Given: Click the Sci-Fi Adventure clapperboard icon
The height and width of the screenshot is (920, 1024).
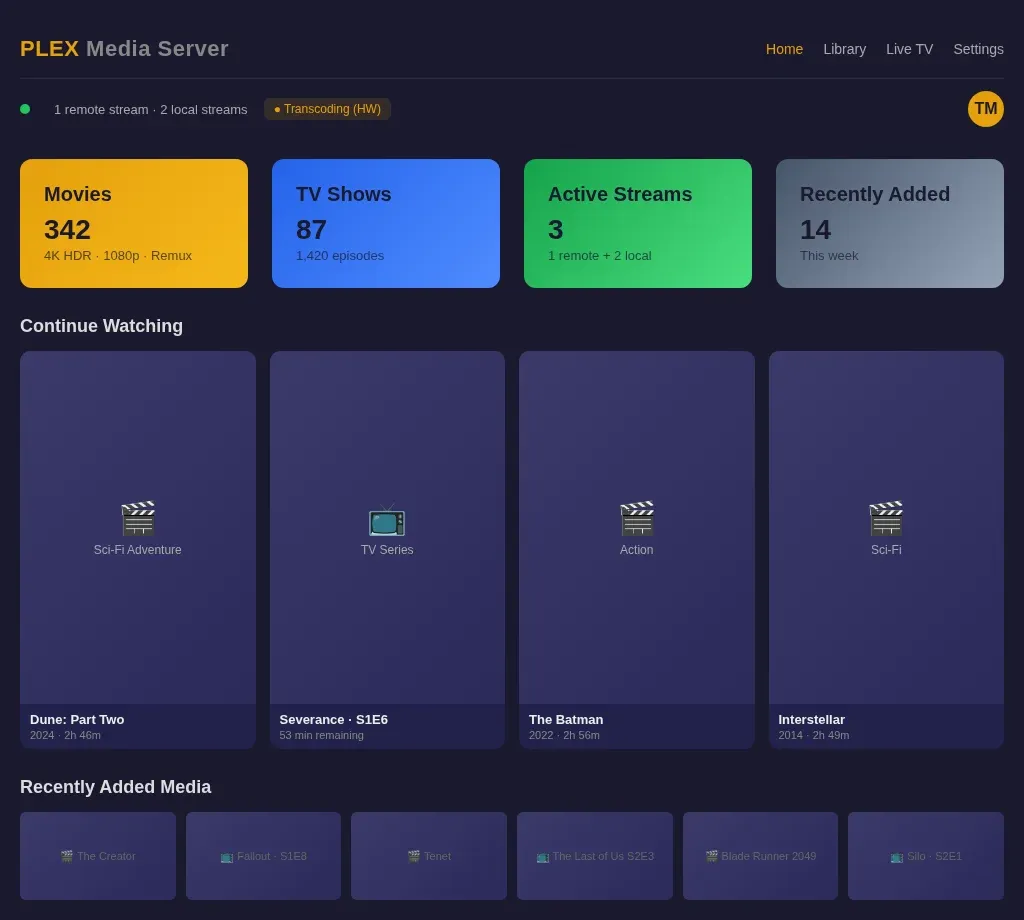Looking at the screenshot, I should pyautogui.click(x=138, y=518).
